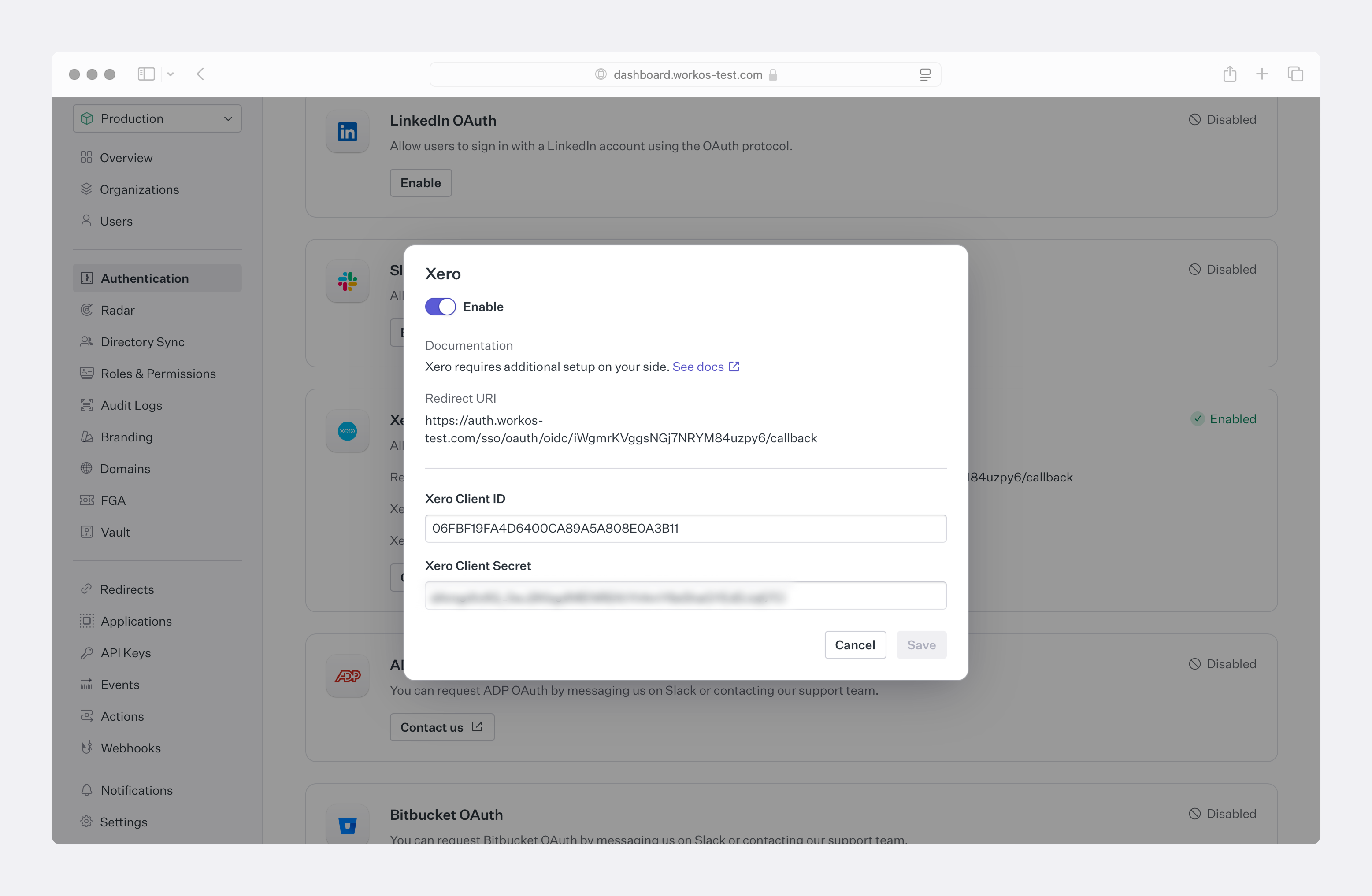Click the Xero provider icon
This screenshot has height=896, width=1372.
(347, 430)
